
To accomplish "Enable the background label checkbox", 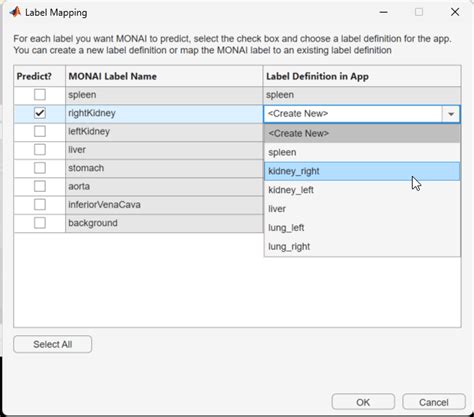I will click(x=40, y=223).
